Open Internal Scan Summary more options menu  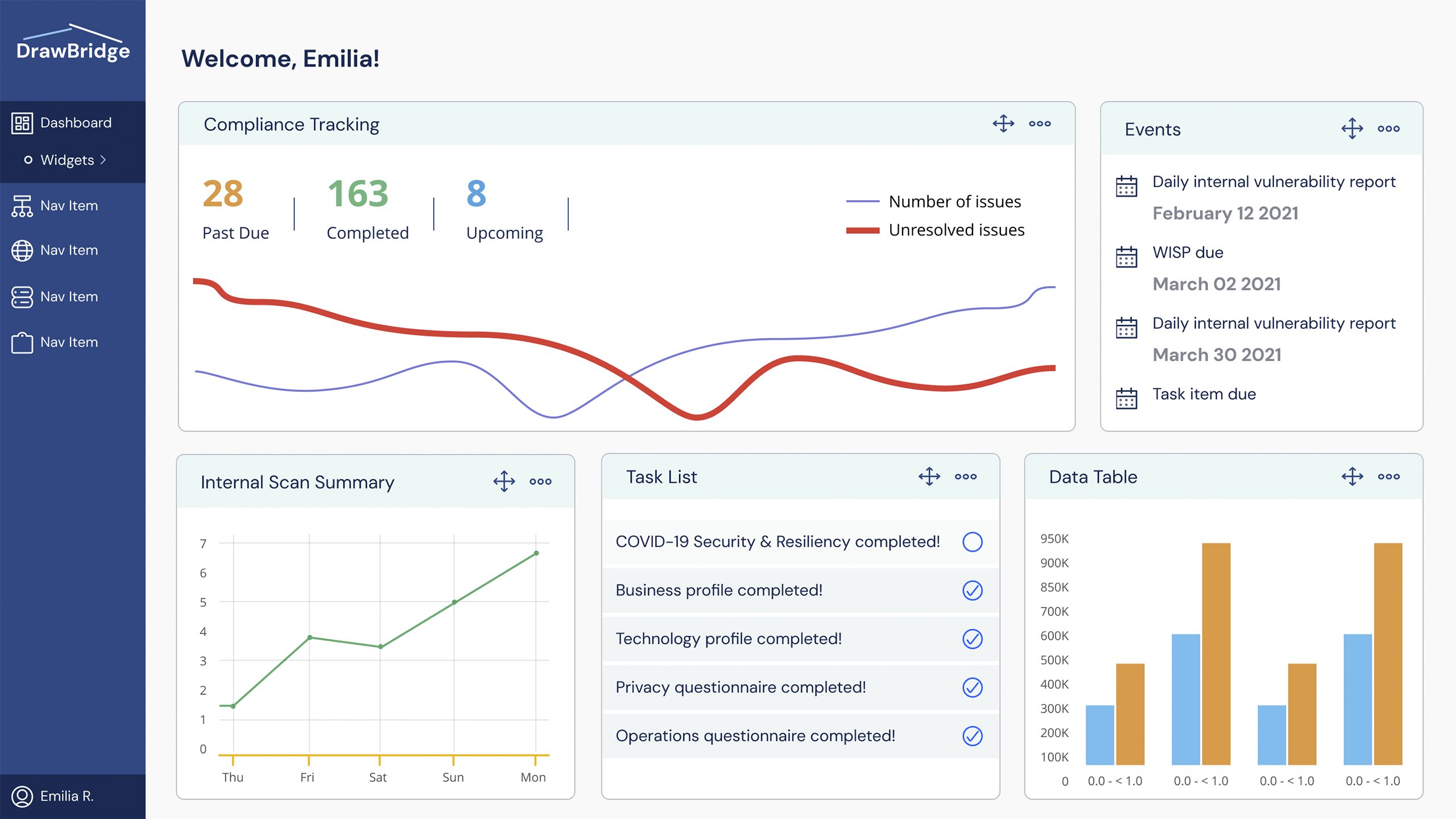[540, 482]
